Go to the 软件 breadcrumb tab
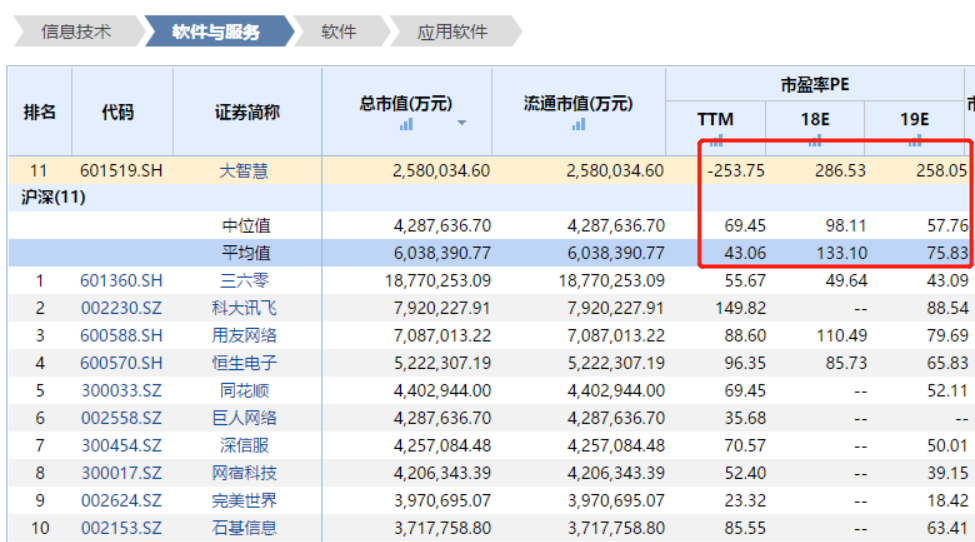Viewport: 975px width, 542px height. 339,32
